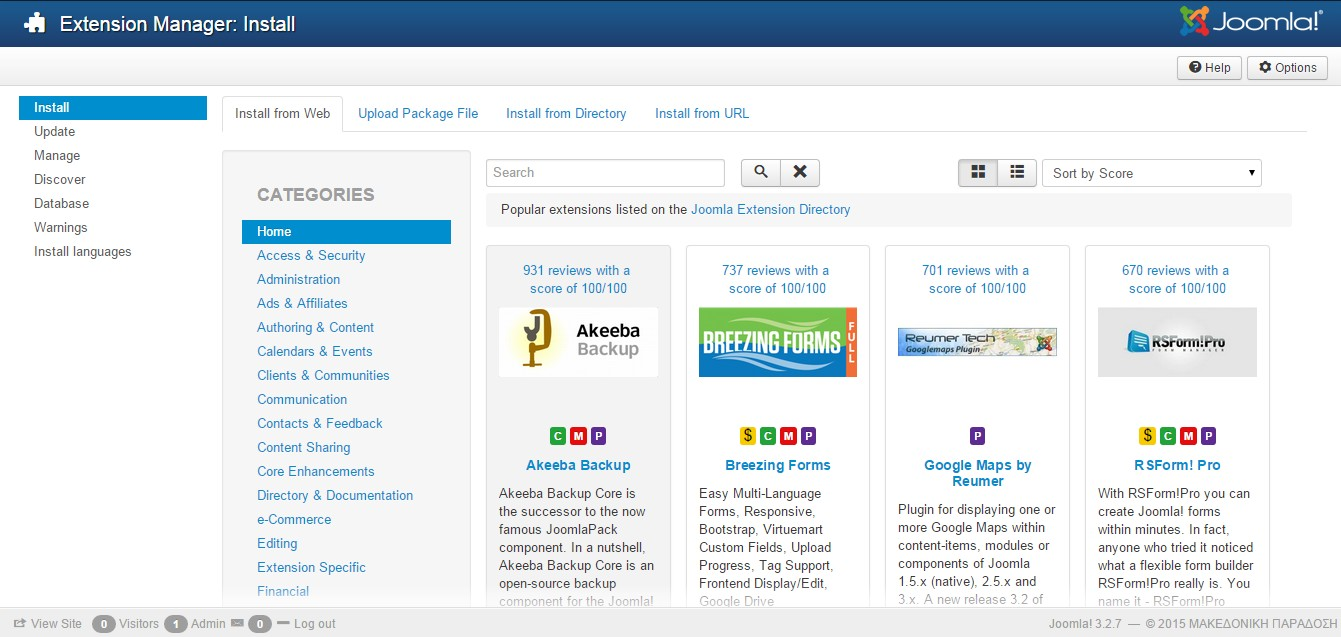The width and height of the screenshot is (1341, 637).
Task: Open the Editing category
Action: (x=277, y=543)
